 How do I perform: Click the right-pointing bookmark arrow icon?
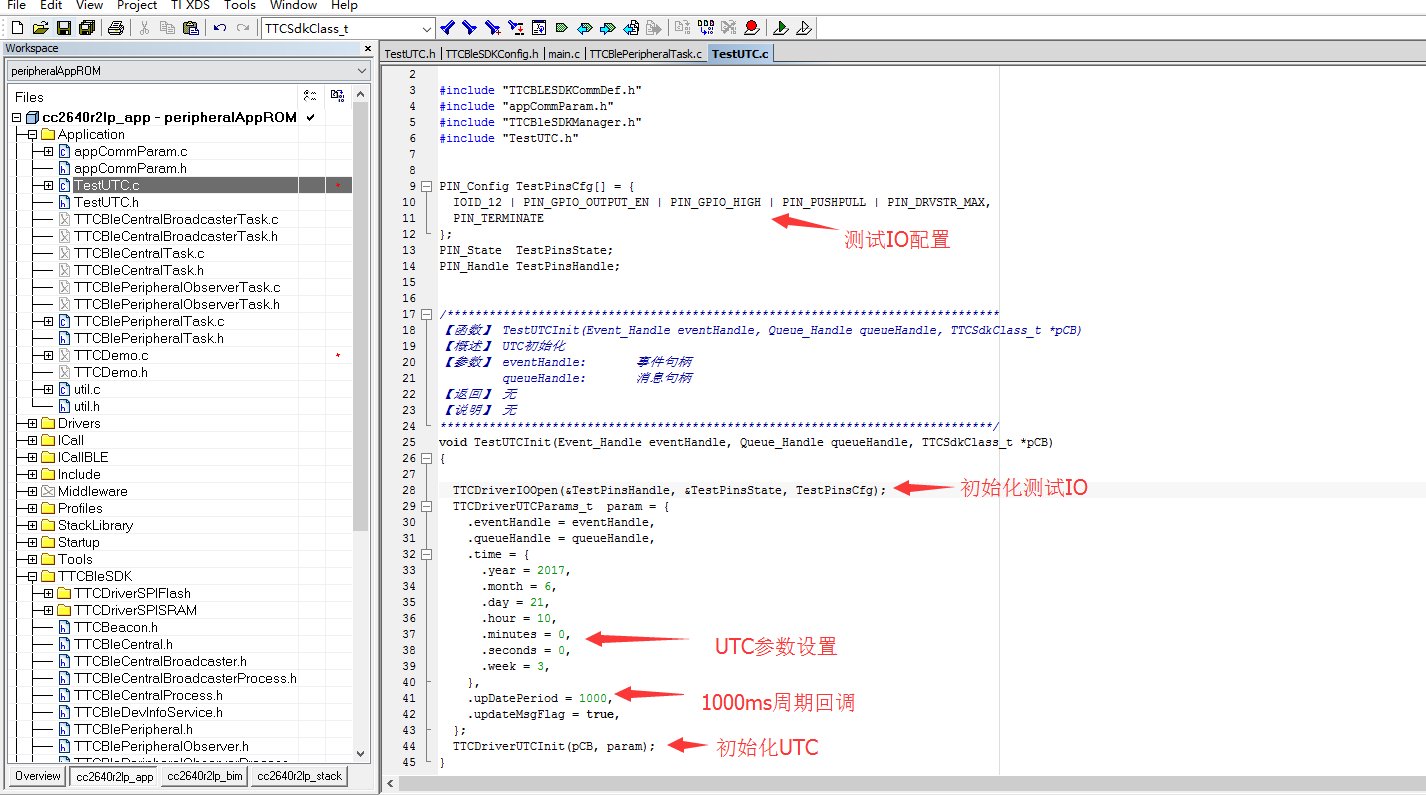608,28
